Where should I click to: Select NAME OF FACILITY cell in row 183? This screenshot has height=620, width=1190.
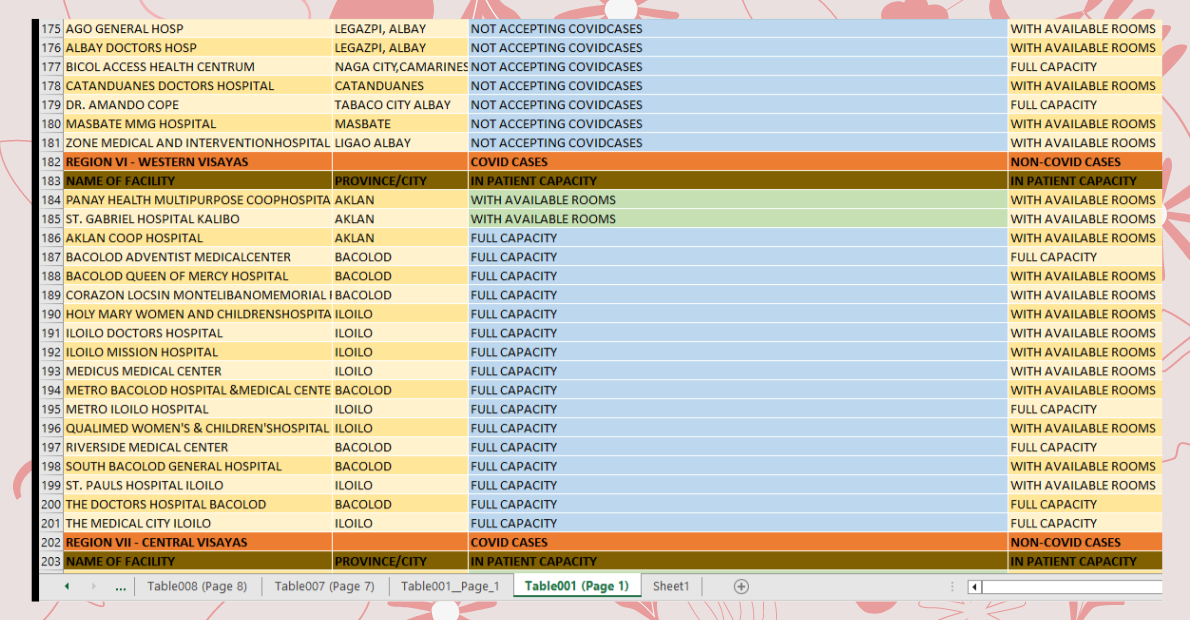(197, 181)
